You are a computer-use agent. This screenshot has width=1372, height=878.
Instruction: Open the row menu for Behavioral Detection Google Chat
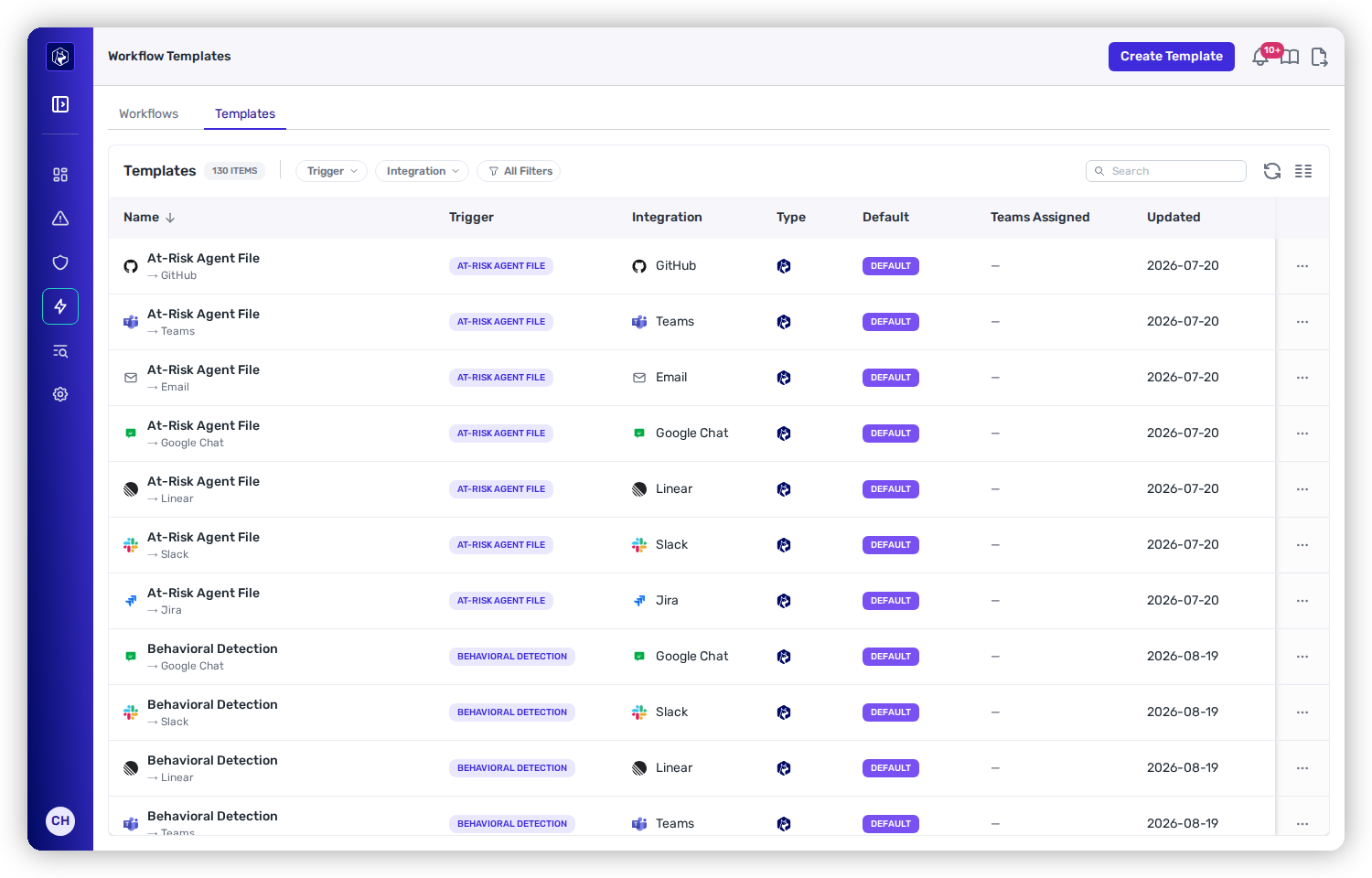pos(1302,657)
